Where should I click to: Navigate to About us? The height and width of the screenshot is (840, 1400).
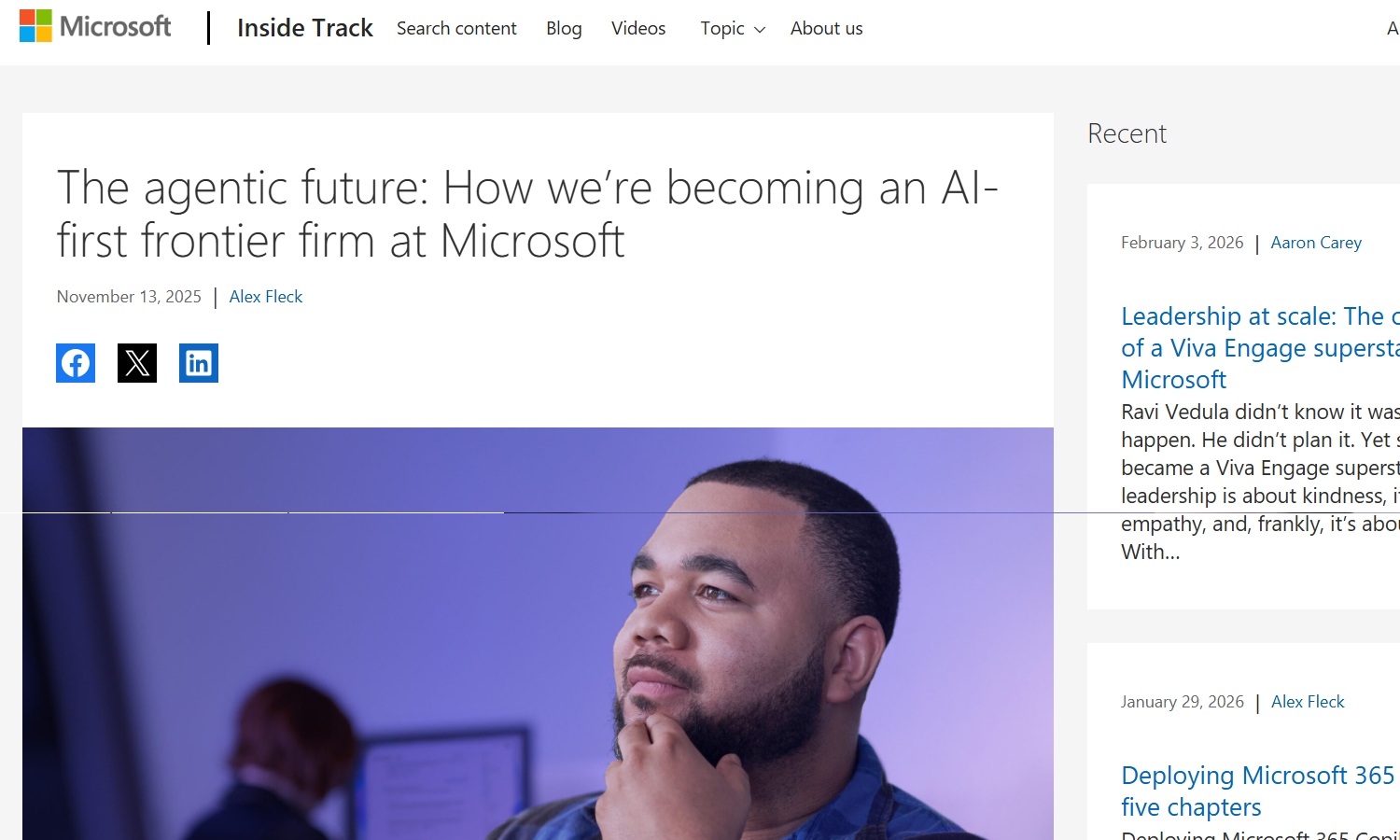coord(826,29)
